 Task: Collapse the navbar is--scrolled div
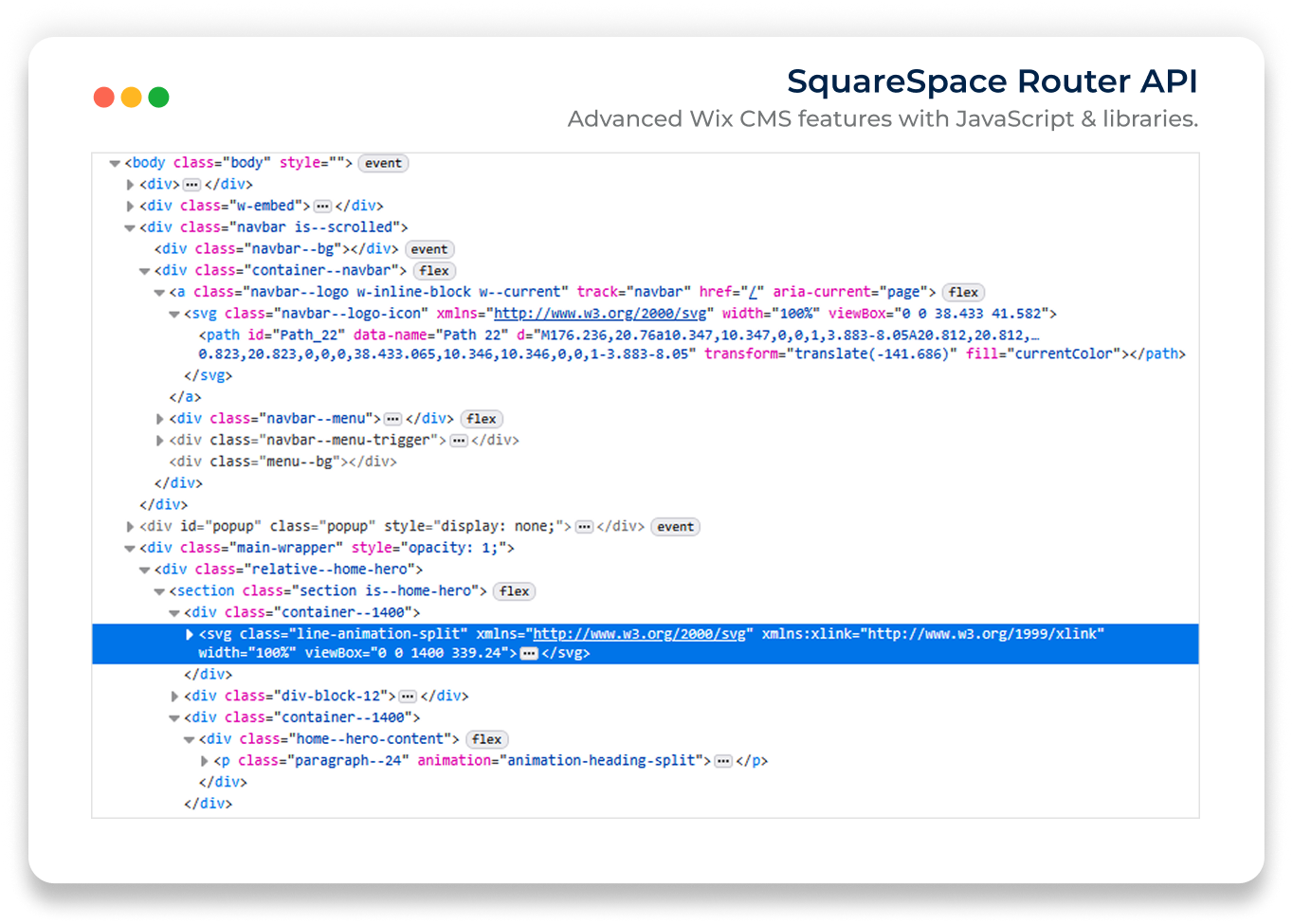click(x=130, y=227)
